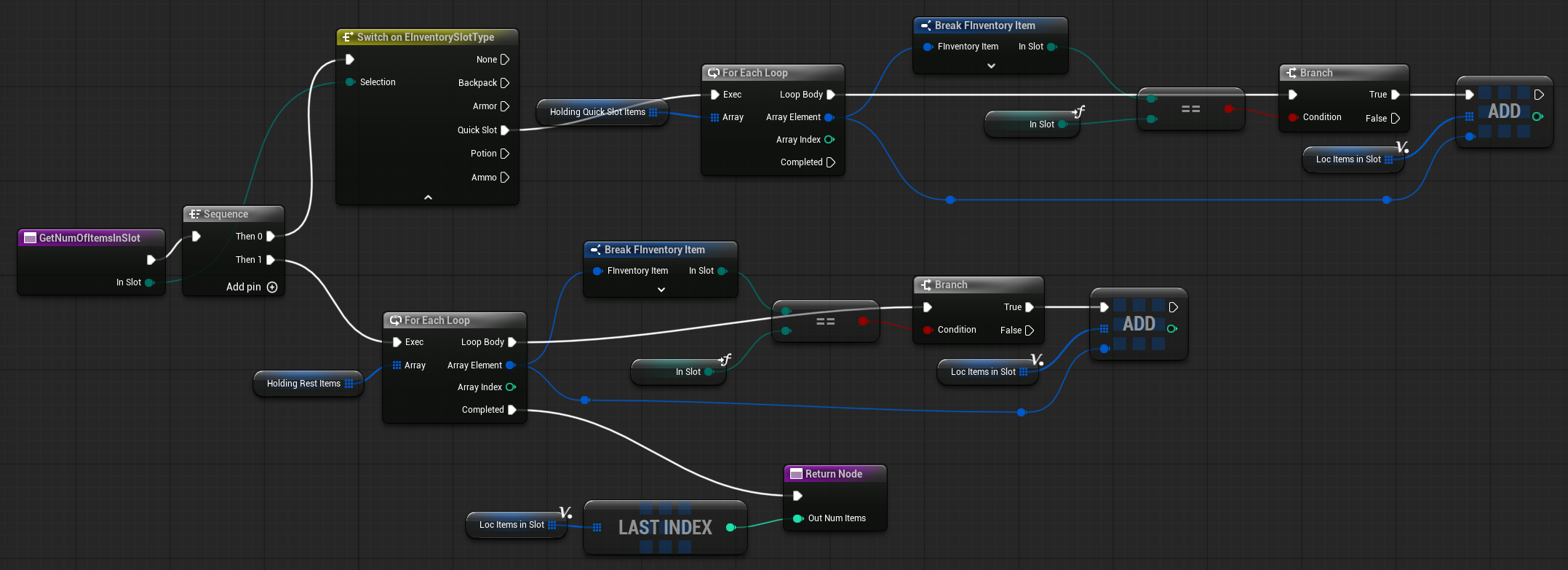1568x570 pixels.
Task: Click the GetNumOfItemsInSlot function node icon
Action: [x=30, y=238]
